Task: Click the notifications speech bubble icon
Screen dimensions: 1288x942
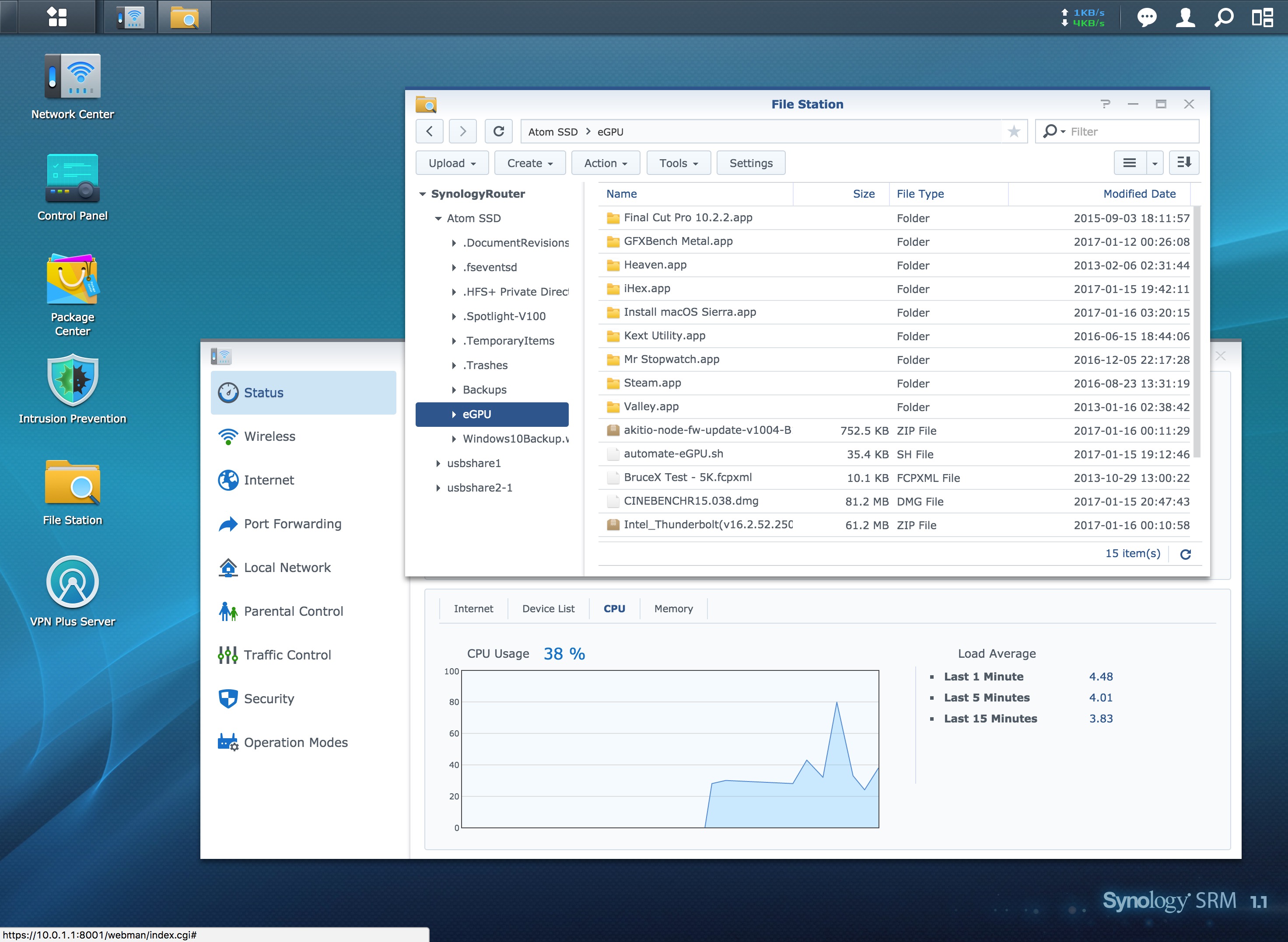Action: pos(1147,17)
